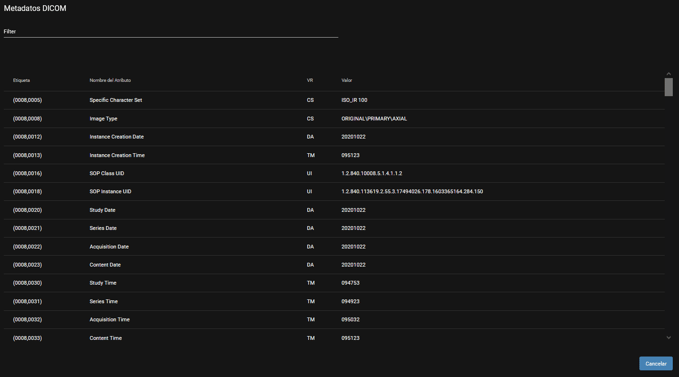This screenshot has width=679, height=377.
Task: Select the Series Date attribute
Action: (x=103, y=229)
